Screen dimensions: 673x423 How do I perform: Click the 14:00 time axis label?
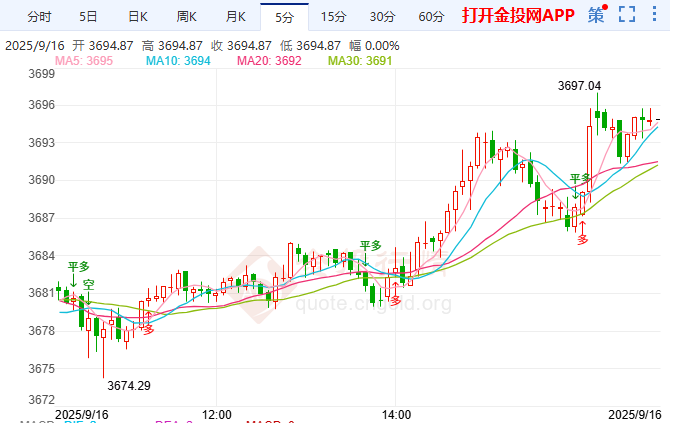pos(397,415)
